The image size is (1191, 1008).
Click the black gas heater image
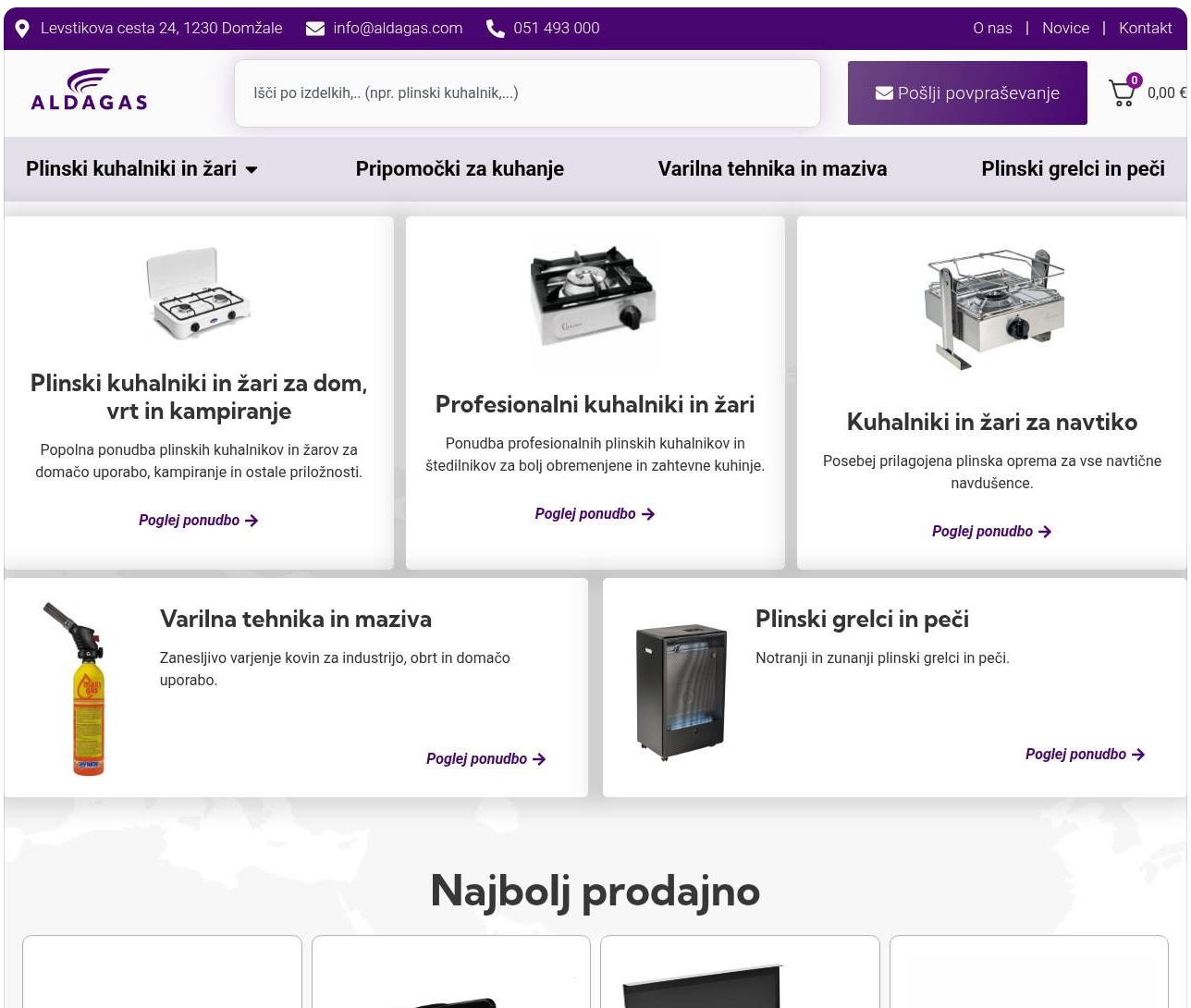tap(681, 691)
